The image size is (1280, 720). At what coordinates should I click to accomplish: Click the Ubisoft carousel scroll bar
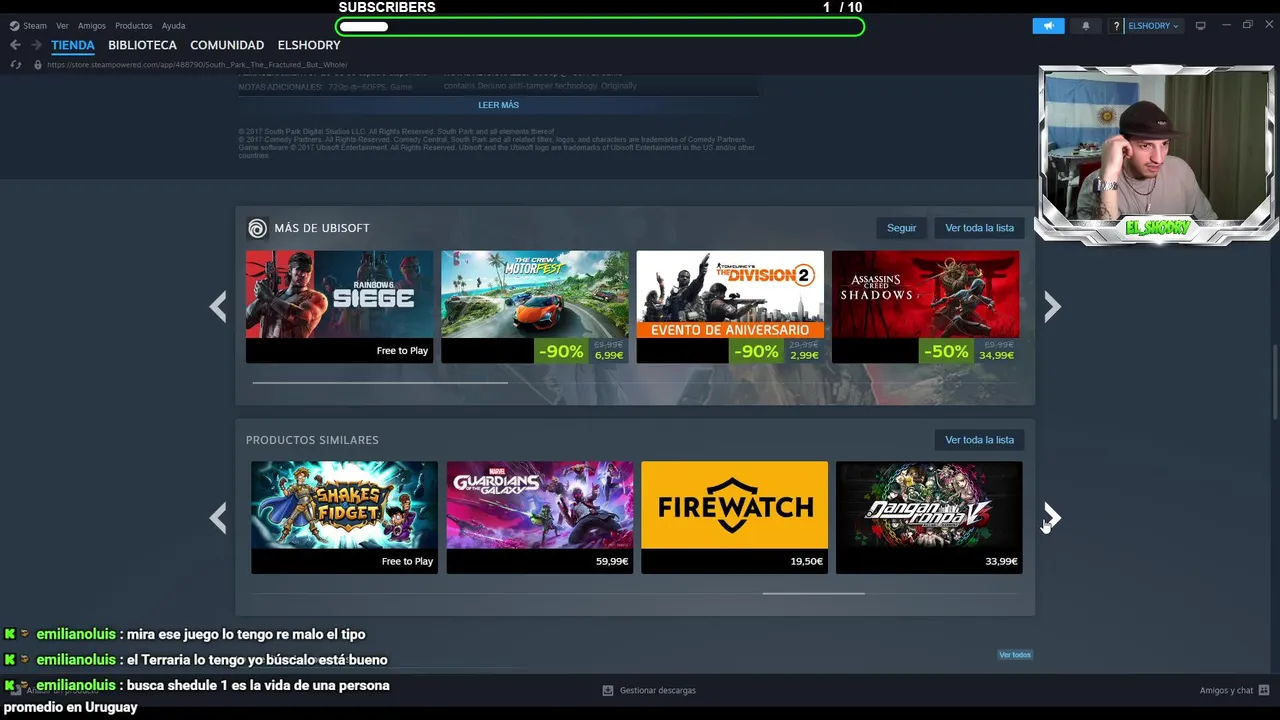380,382
